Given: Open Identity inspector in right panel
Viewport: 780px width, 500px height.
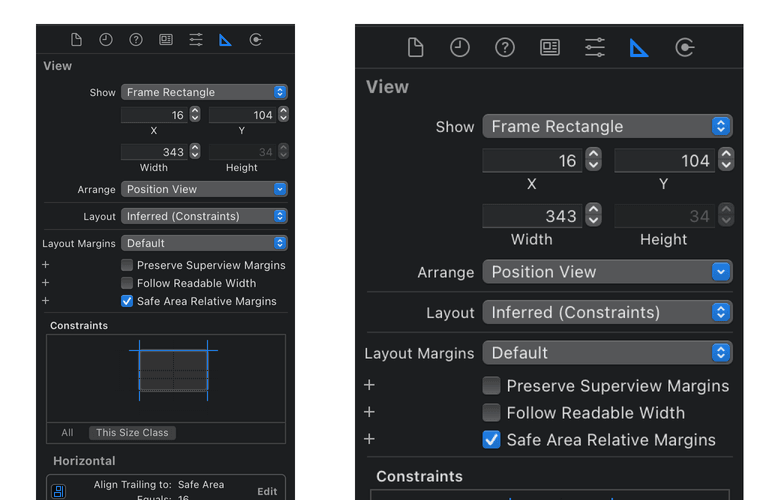Looking at the screenshot, I should point(550,48).
